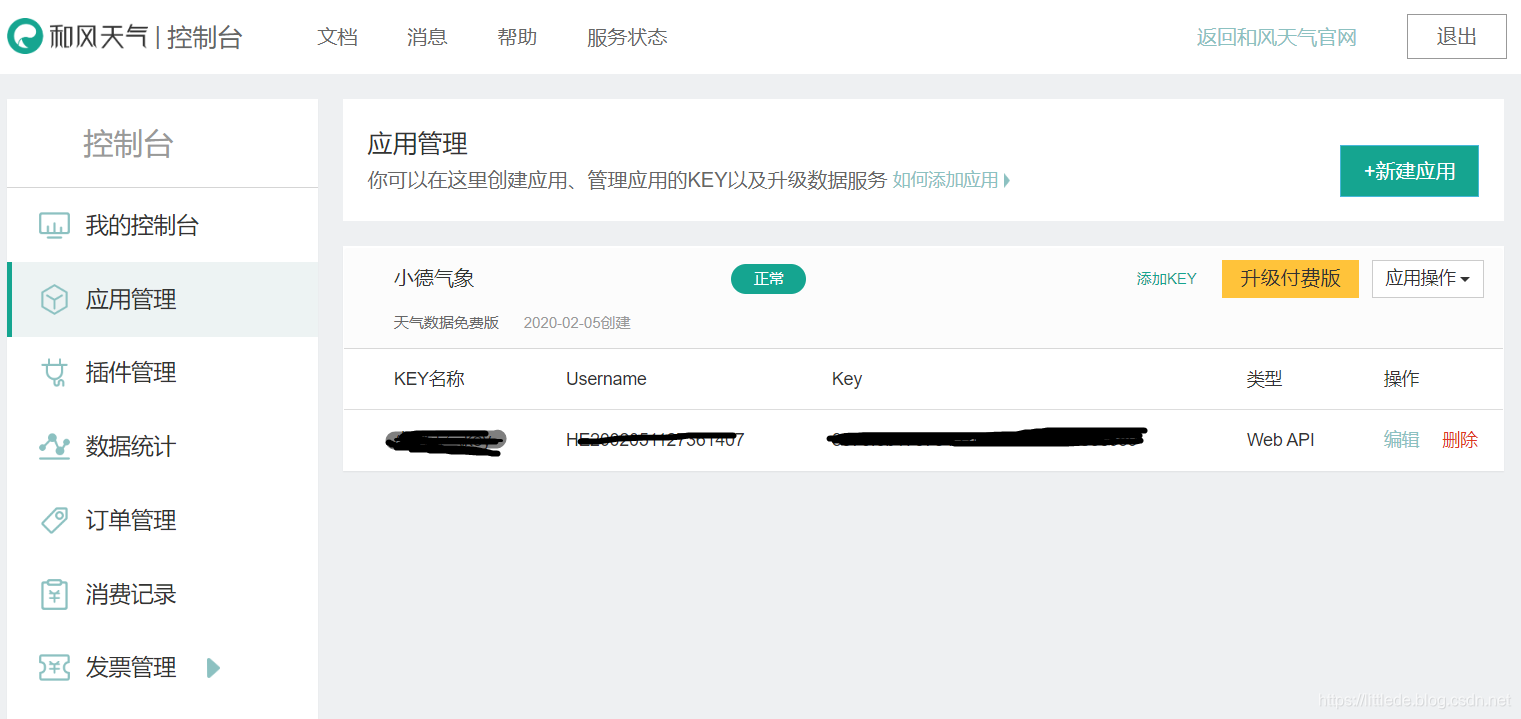This screenshot has width=1521, height=719.
Task: Expand the 发票管理 submenu arrow
Action: (x=213, y=667)
